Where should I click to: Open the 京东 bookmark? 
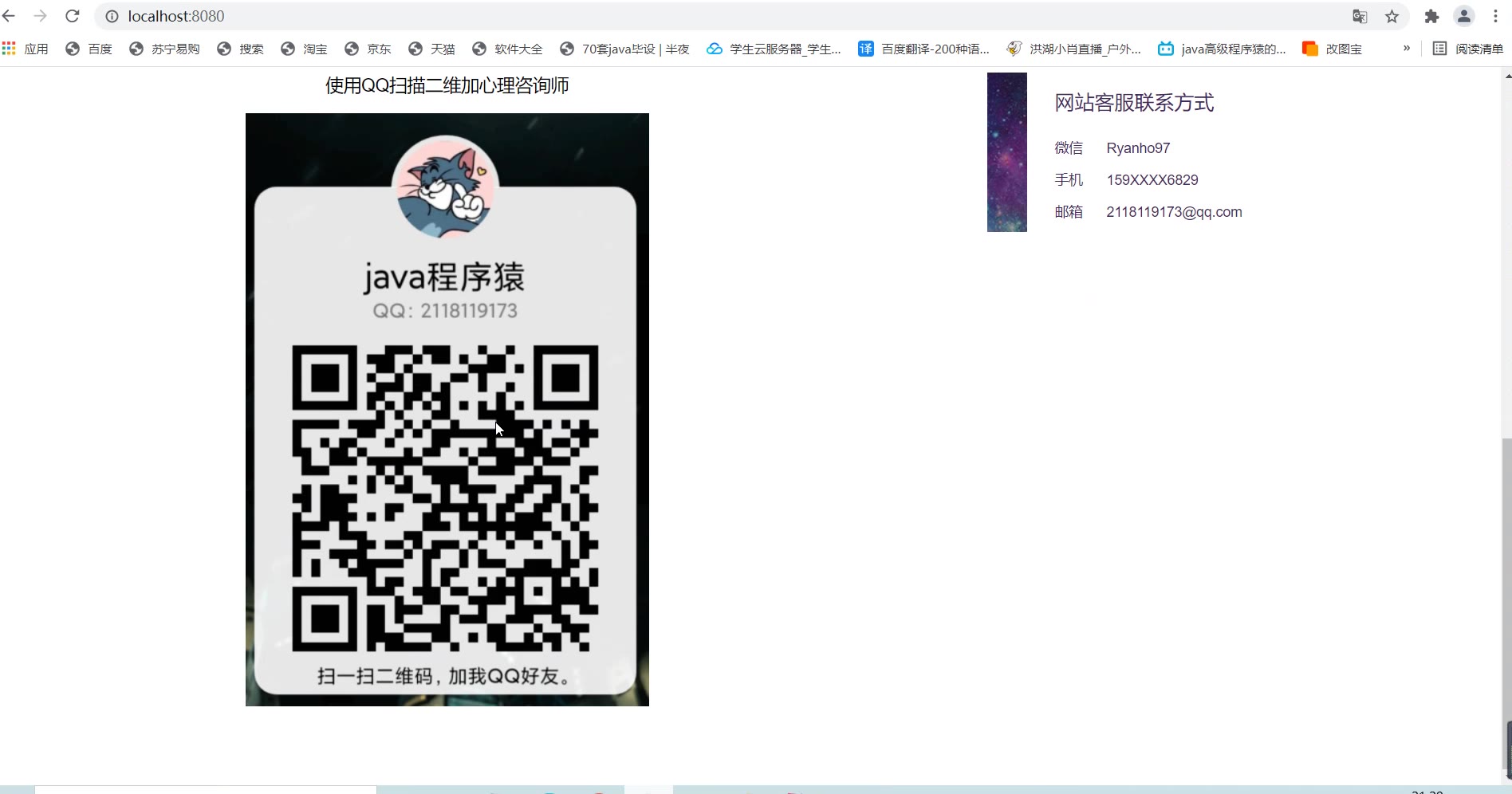click(x=368, y=49)
